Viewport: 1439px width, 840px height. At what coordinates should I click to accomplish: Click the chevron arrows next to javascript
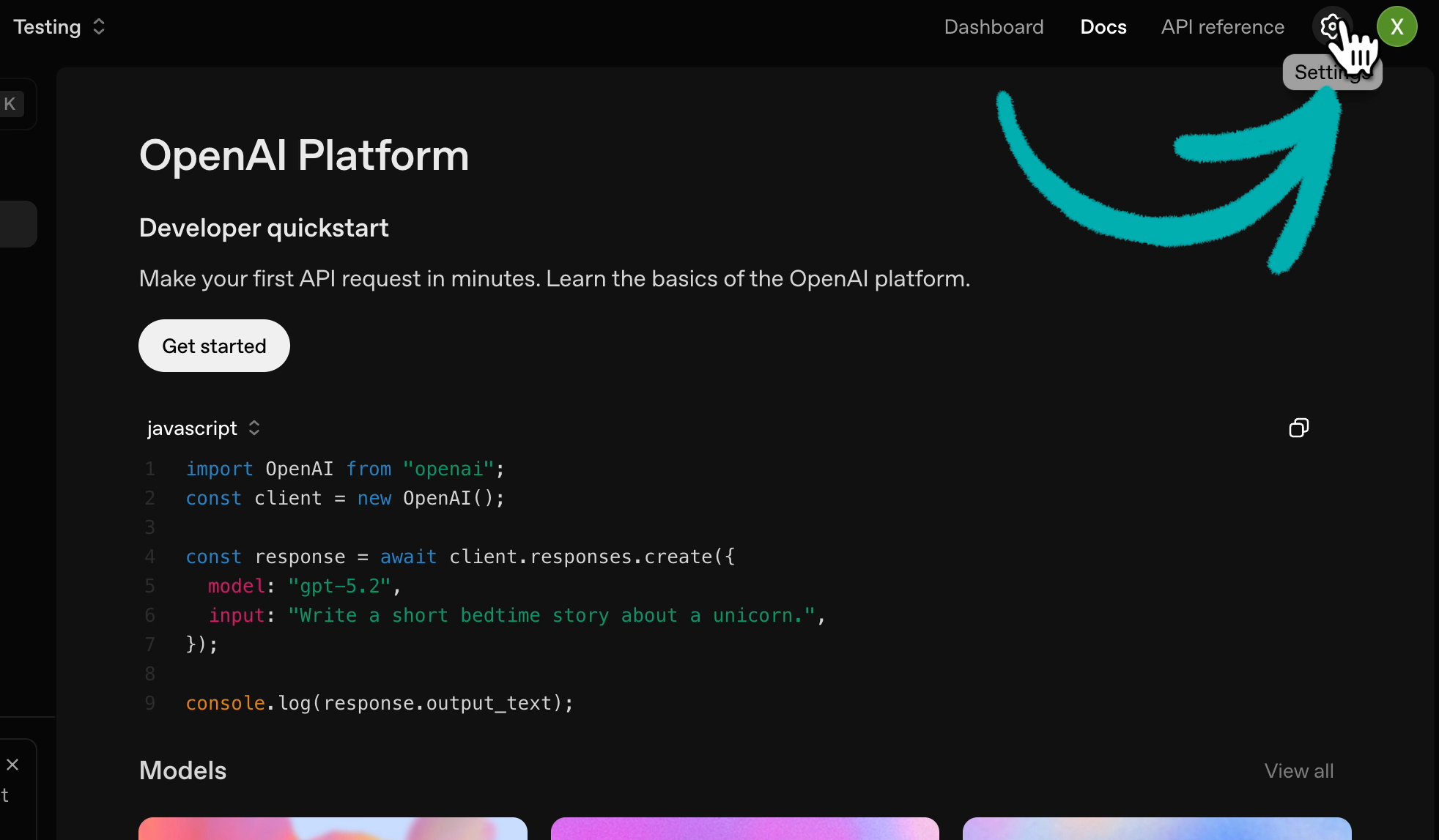tap(254, 428)
